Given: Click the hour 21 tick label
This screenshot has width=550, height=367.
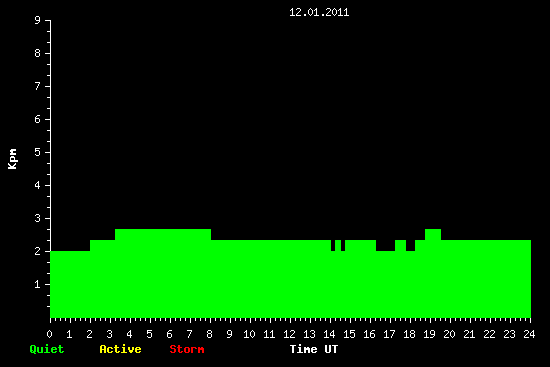Looking at the screenshot, I should click(x=469, y=334).
